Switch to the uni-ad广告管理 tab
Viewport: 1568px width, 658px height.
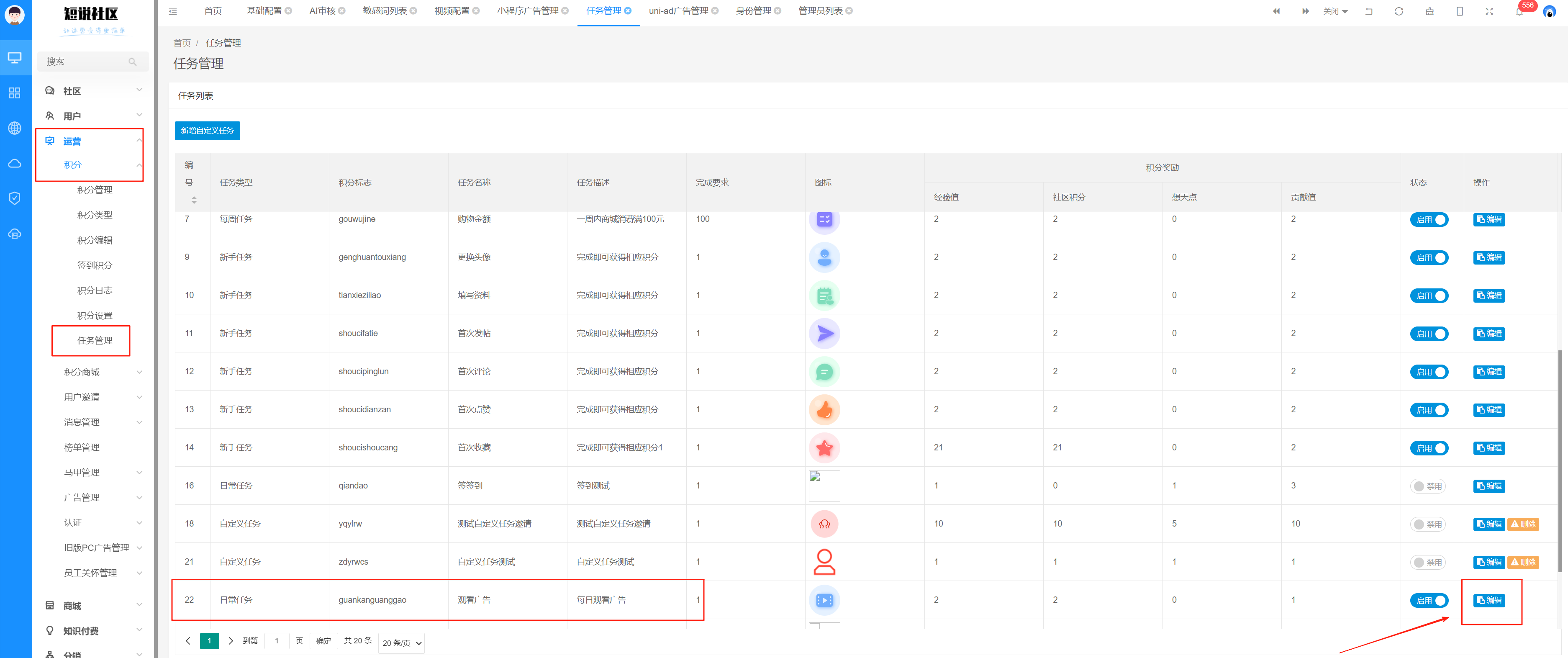(679, 11)
